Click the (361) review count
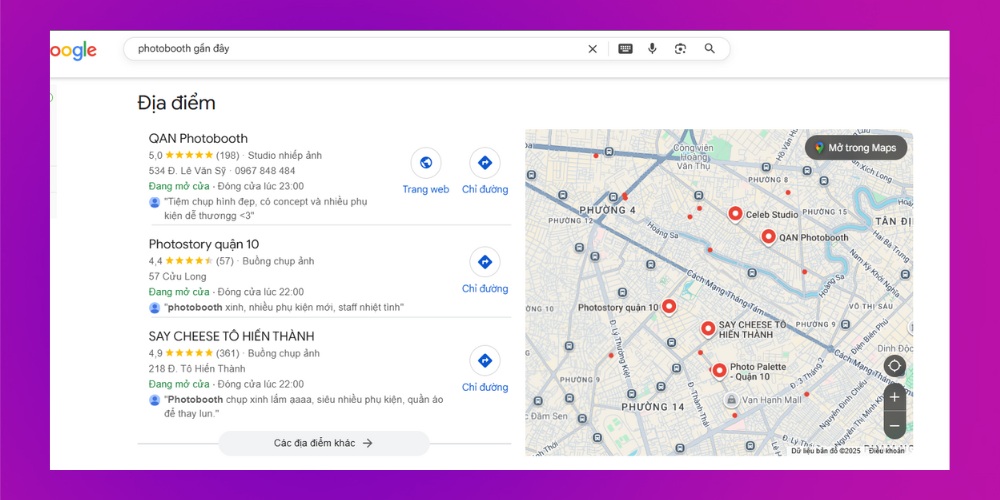The image size is (1000, 500). point(227,353)
